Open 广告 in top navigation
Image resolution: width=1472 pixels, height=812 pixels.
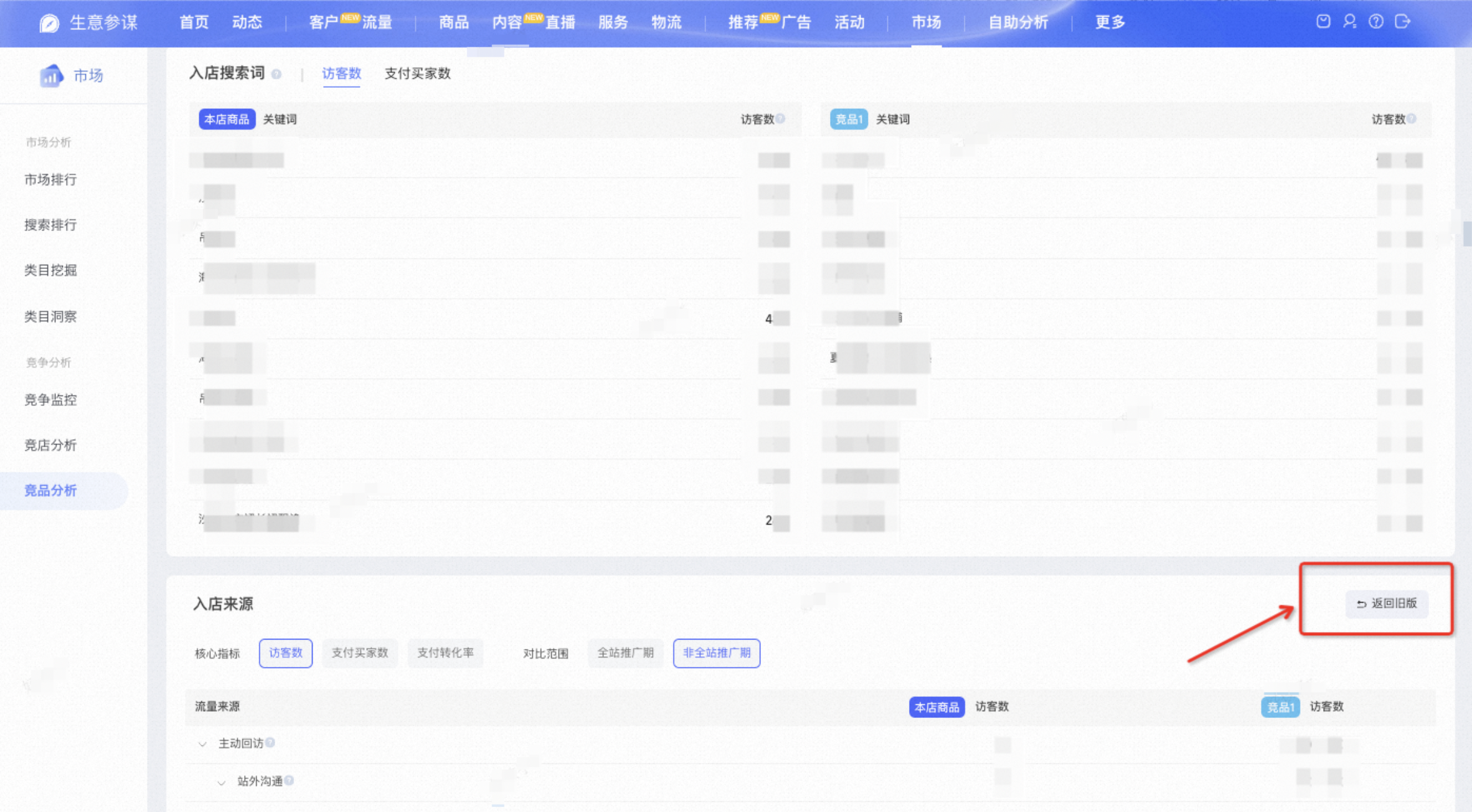pyautogui.click(x=796, y=22)
